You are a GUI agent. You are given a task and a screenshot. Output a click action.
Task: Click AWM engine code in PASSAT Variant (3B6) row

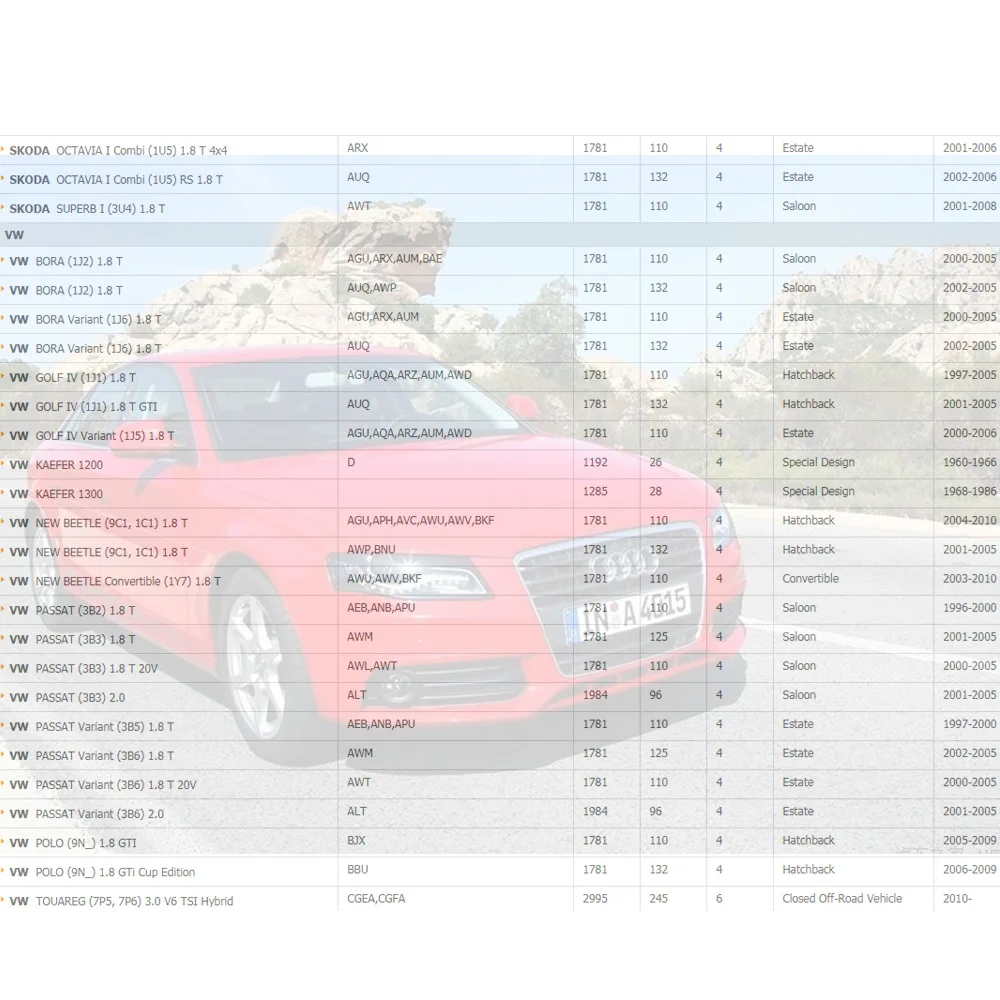point(360,753)
